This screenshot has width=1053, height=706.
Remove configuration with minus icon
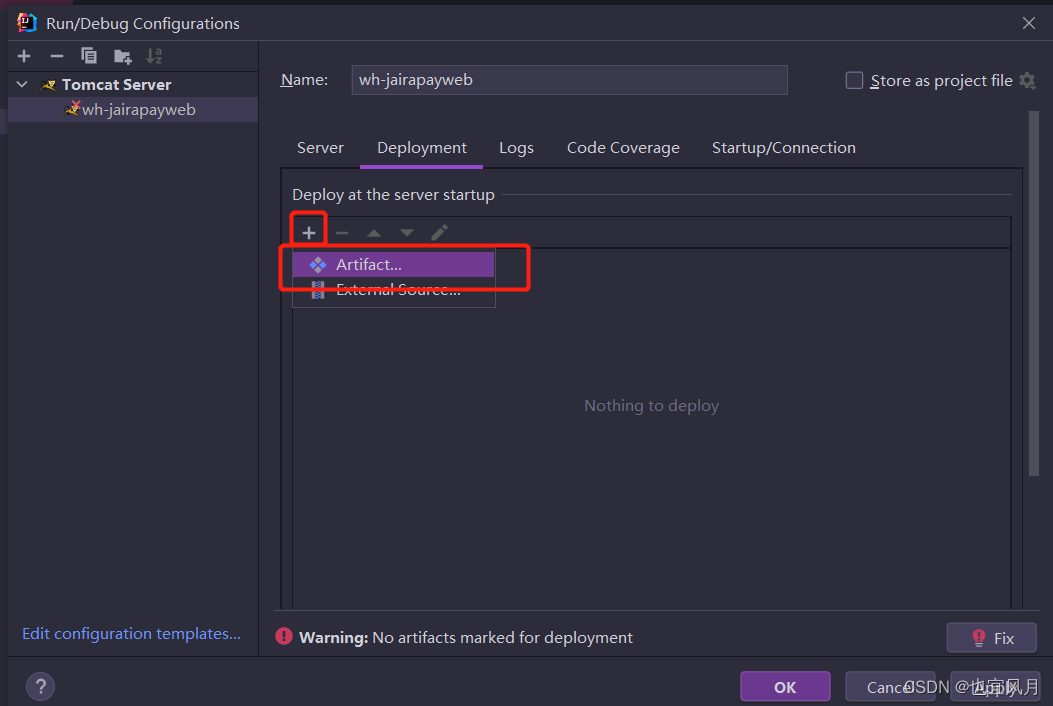[x=57, y=56]
